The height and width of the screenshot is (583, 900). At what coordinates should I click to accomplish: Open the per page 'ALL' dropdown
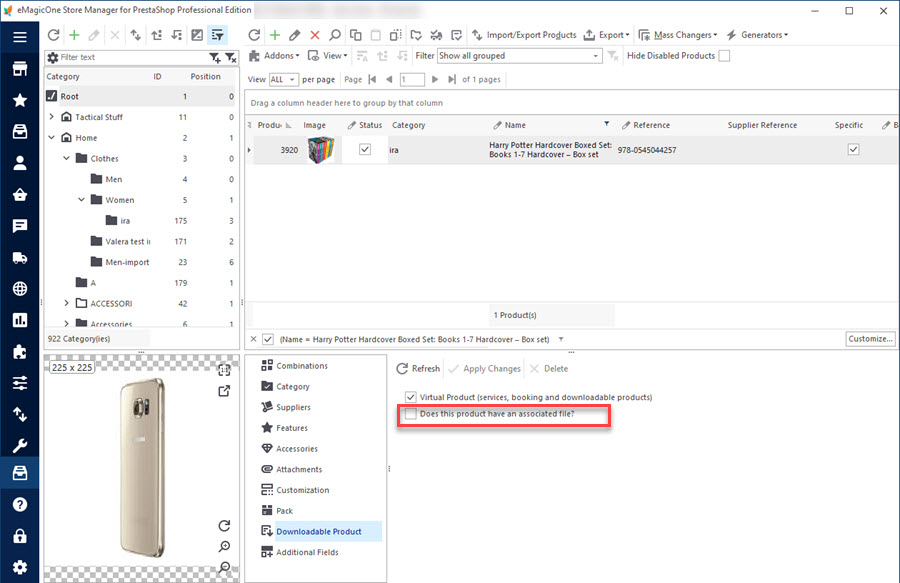point(284,80)
